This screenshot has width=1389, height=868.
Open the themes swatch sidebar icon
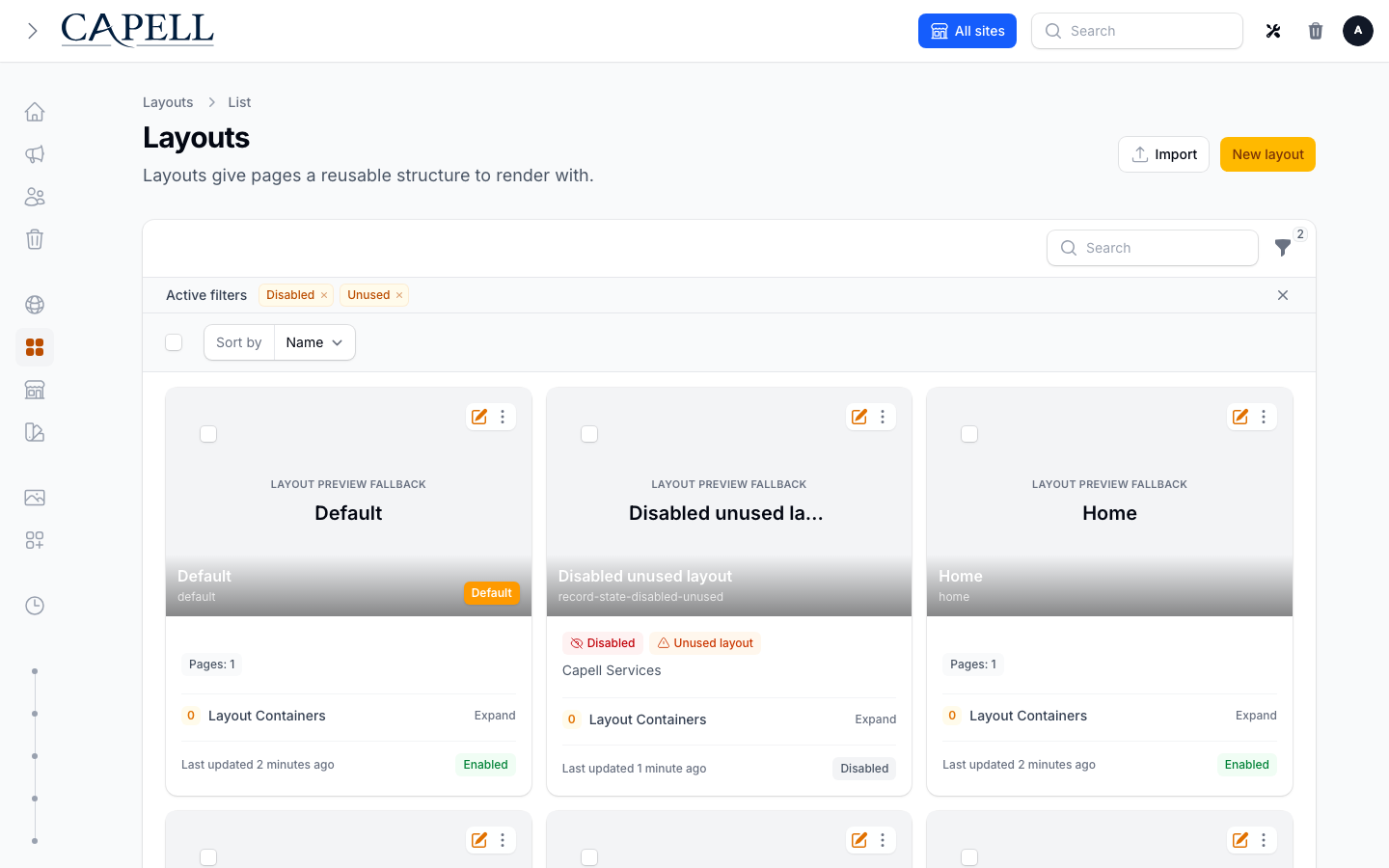pyautogui.click(x=35, y=432)
